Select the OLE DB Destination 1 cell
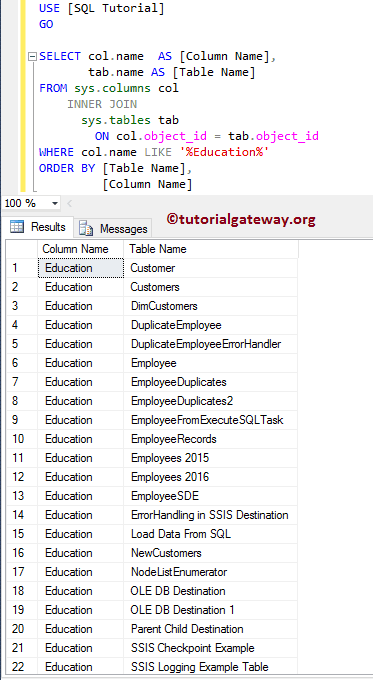 pyautogui.click(x=211, y=610)
